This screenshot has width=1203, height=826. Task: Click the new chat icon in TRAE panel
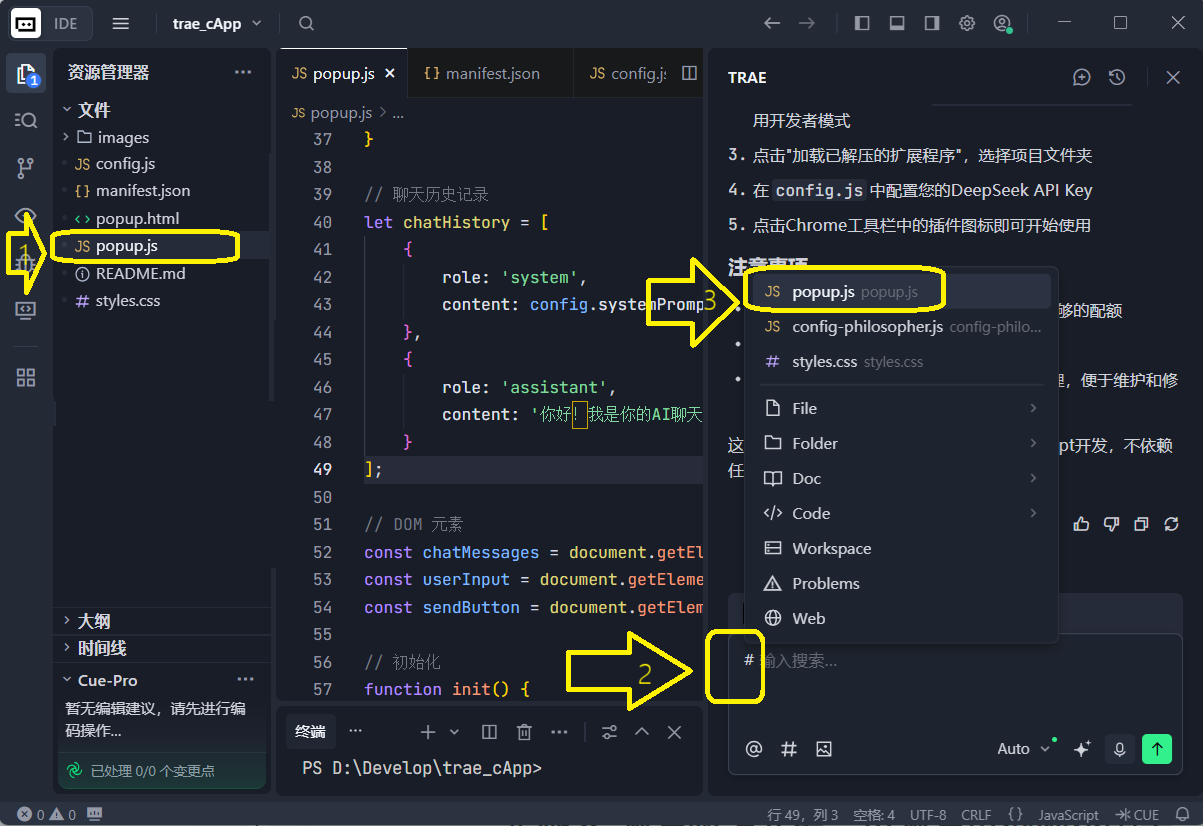(x=1081, y=77)
